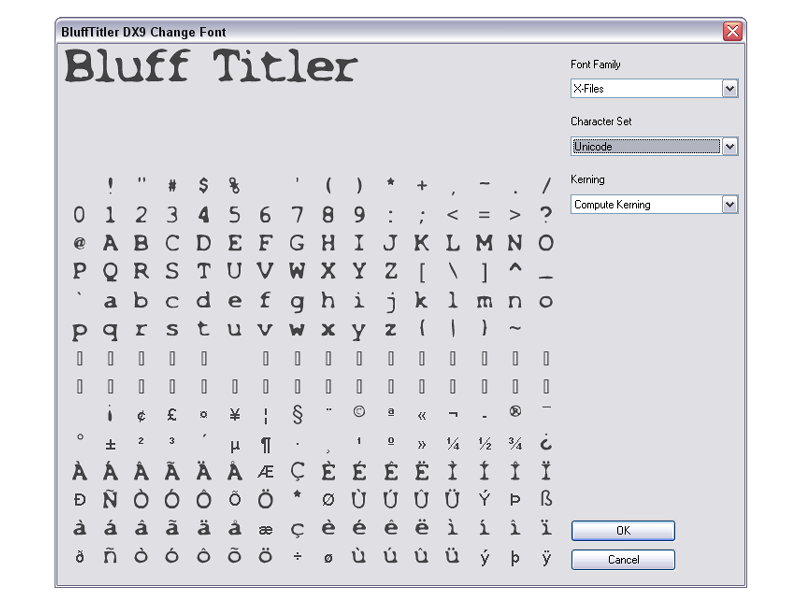The image size is (800, 600).
Task: Open the Kerning dropdown arrow
Action: pos(730,205)
